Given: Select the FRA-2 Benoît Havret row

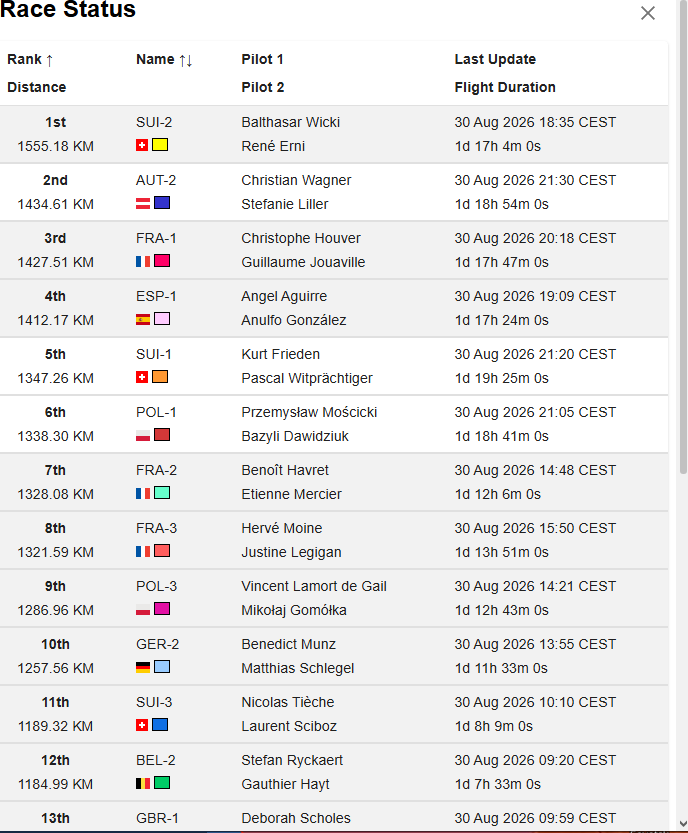Looking at the screenshot, I should point(334,482).
